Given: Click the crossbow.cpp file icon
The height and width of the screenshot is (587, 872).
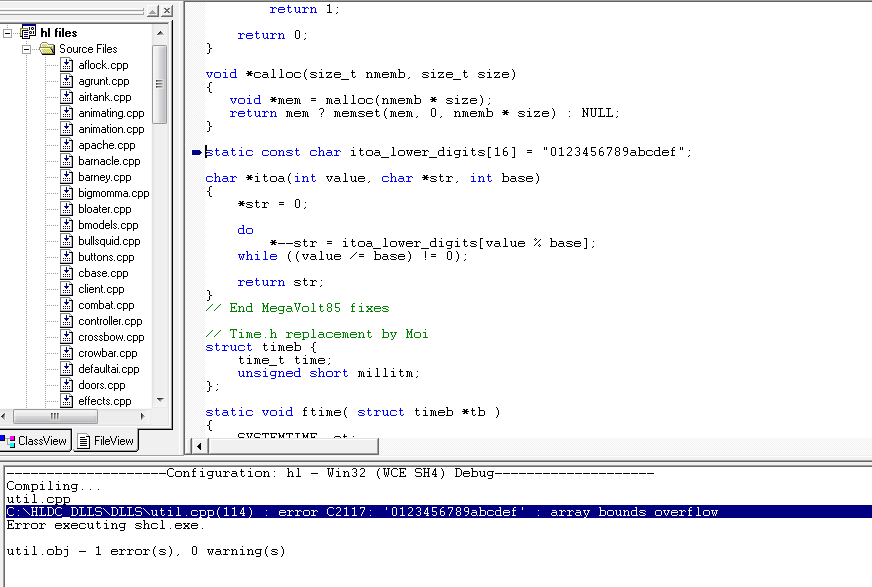Looking at the screenshot, I should click(x=67, y=337).
